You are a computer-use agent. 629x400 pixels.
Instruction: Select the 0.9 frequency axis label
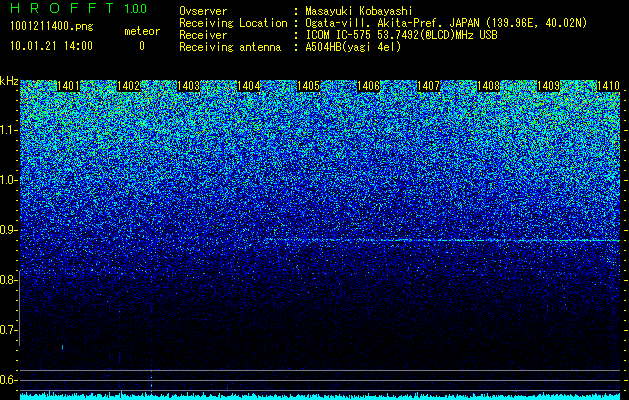(x=9, y=230)
